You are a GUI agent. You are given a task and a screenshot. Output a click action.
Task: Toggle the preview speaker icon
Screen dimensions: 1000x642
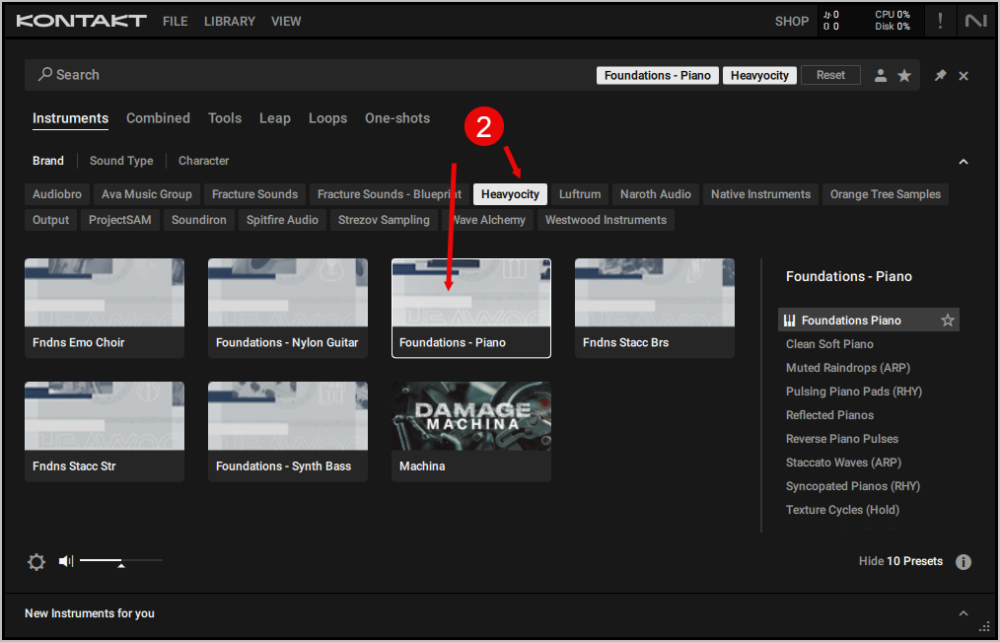coord(66,561)
